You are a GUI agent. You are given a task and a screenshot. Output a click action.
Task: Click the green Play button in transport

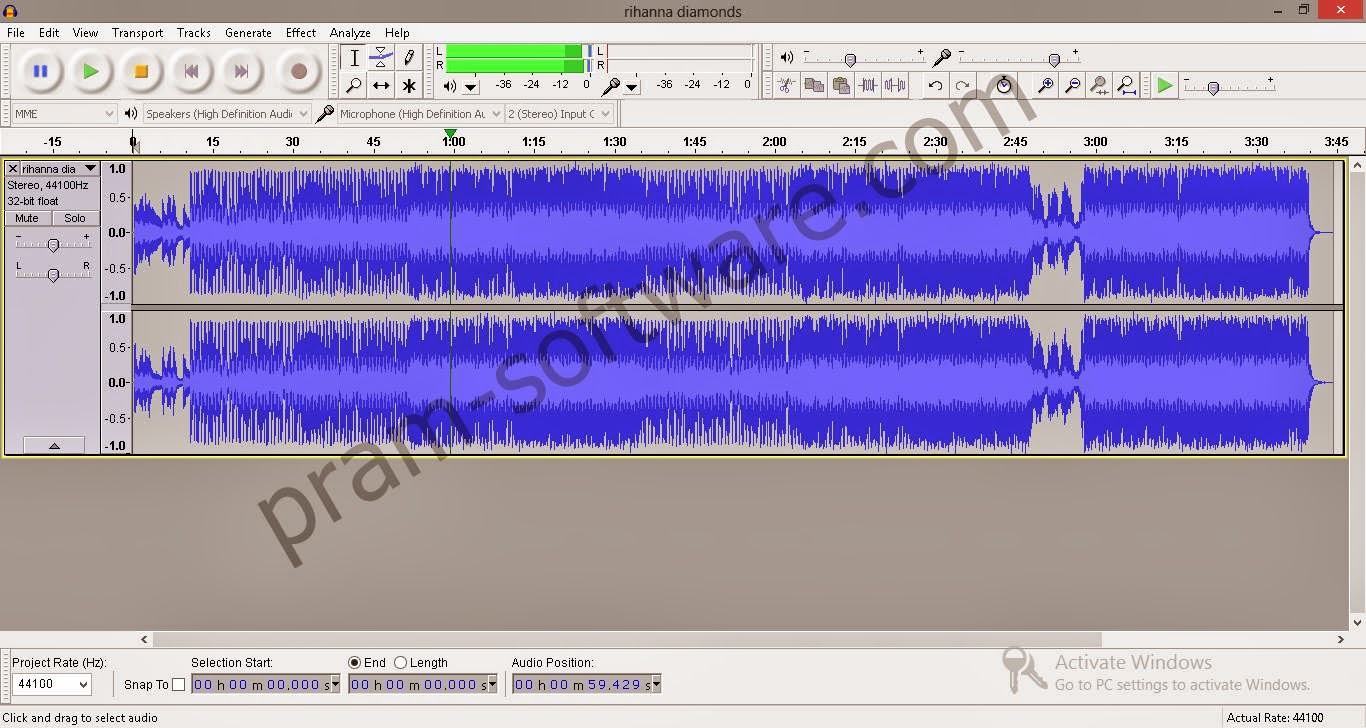click(x=91, y=71)
